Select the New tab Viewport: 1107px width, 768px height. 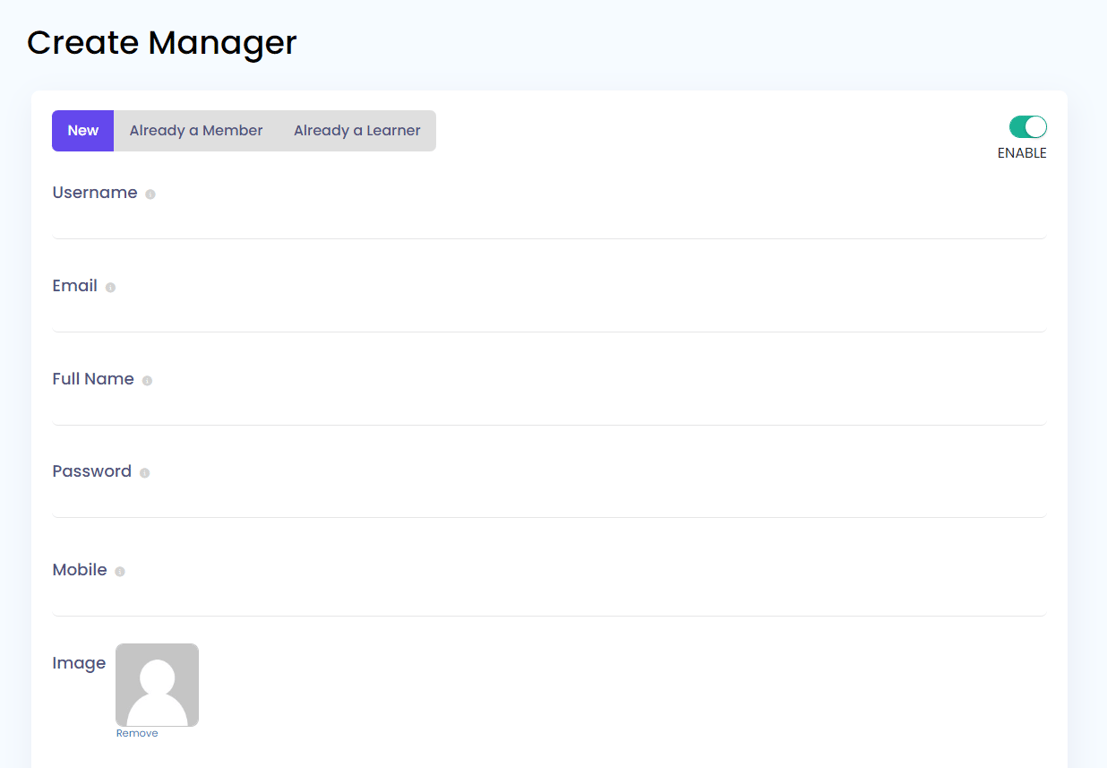tap(83, 131)
